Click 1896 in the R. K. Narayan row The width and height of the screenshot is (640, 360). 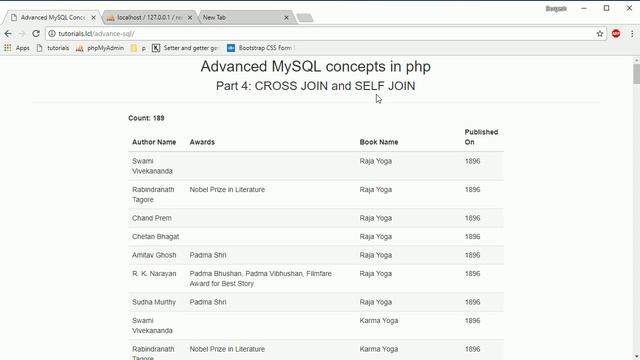(x=472, y=273)
